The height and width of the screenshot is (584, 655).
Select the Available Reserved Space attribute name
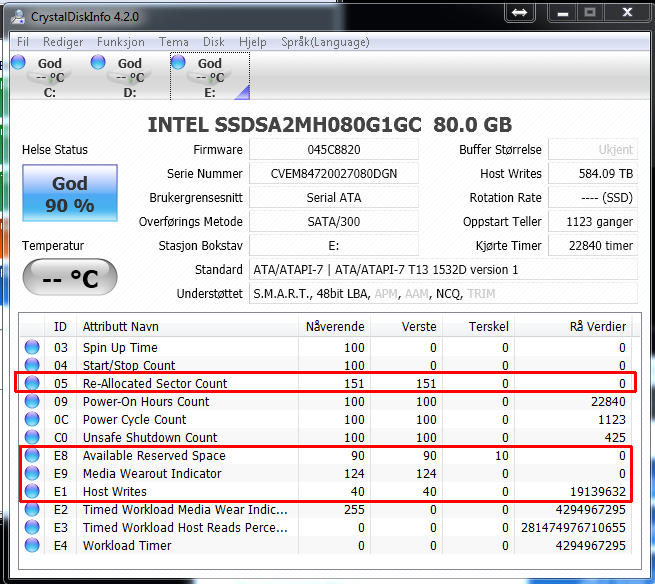154,455
